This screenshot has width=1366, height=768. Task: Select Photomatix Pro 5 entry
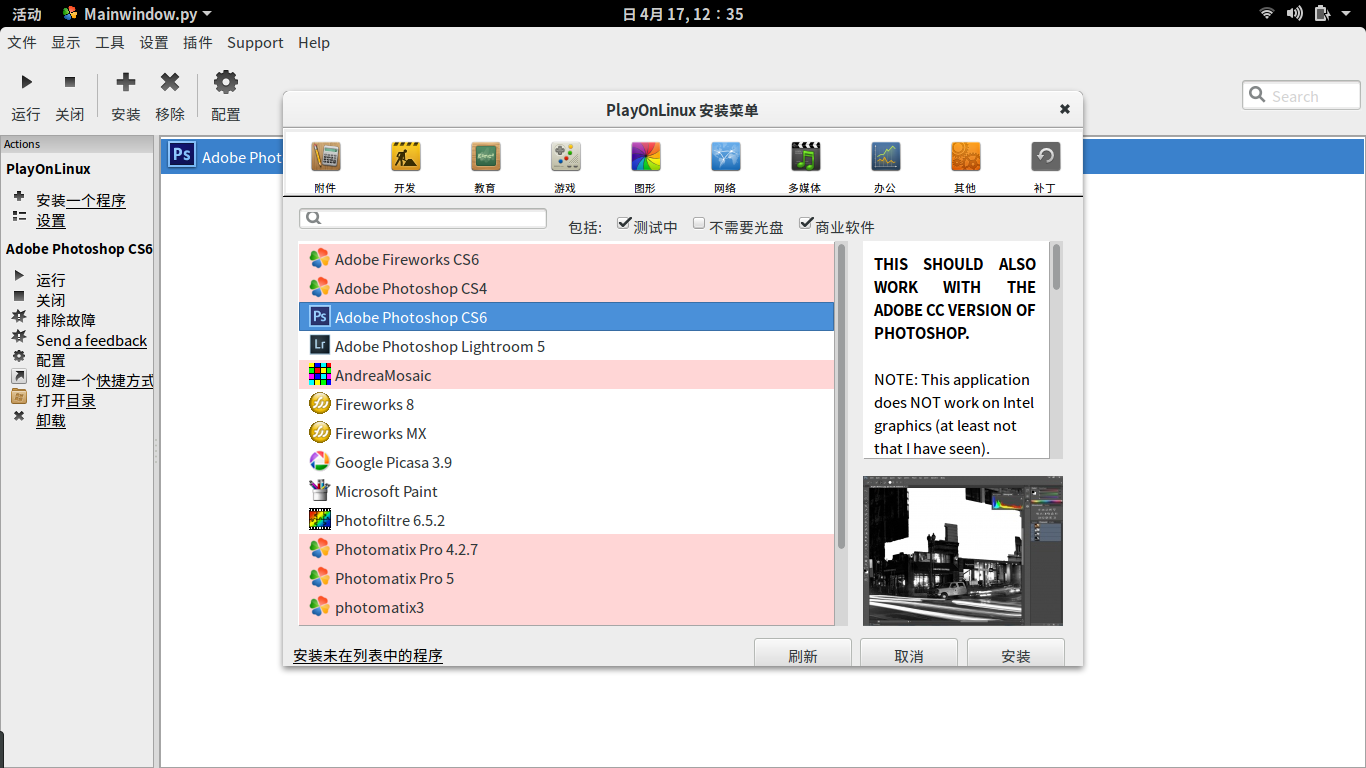click(x=566, y=578)
